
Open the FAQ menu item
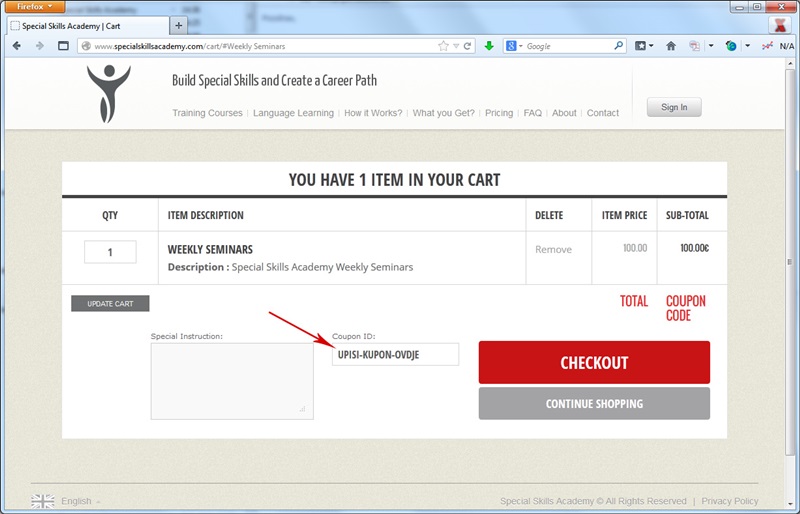point(533,113)
